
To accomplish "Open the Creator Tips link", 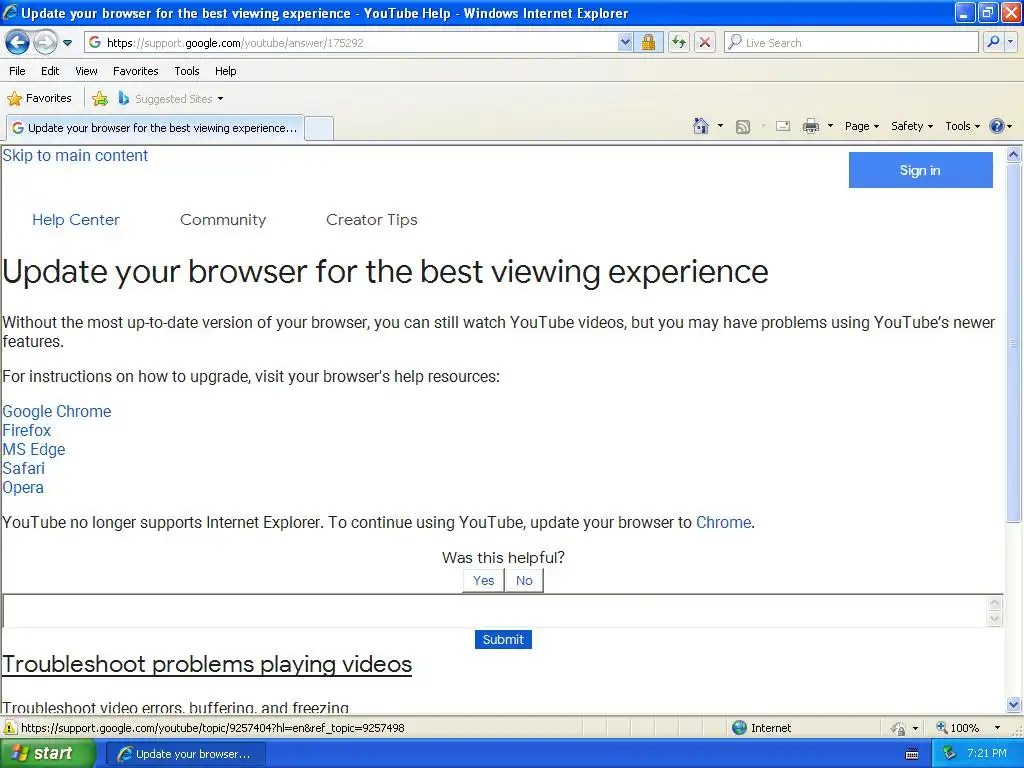I will 372,220.
